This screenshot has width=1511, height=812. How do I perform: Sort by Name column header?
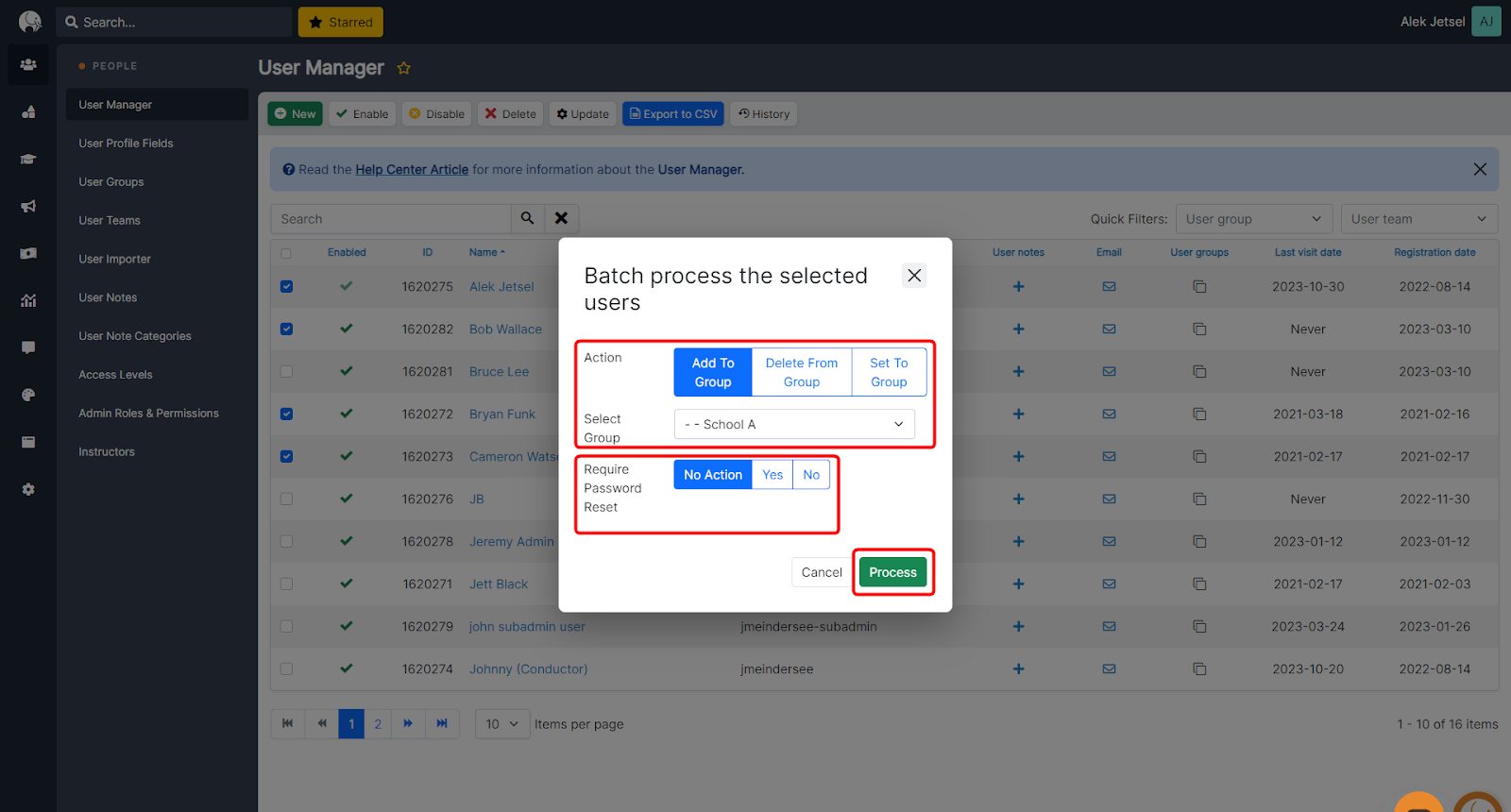486,252
